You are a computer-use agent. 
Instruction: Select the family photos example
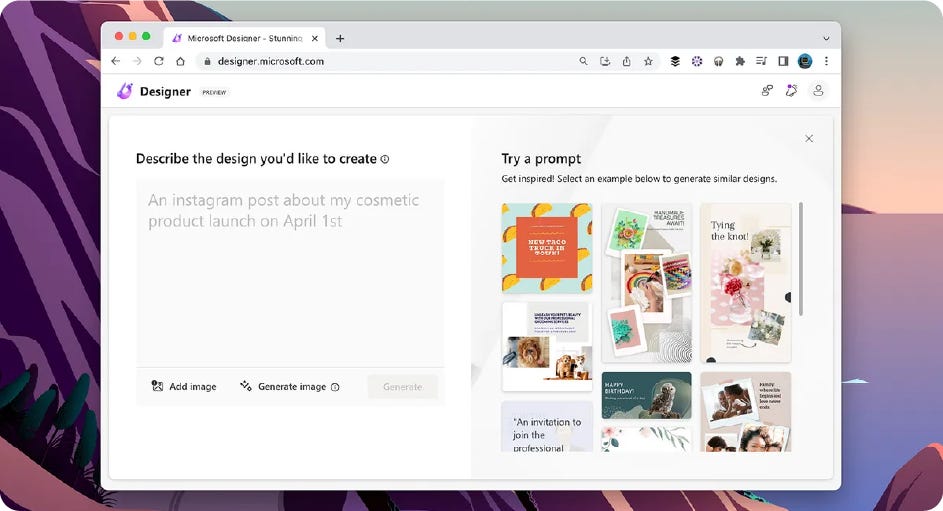pyautogui.click(x=746, y=412)
